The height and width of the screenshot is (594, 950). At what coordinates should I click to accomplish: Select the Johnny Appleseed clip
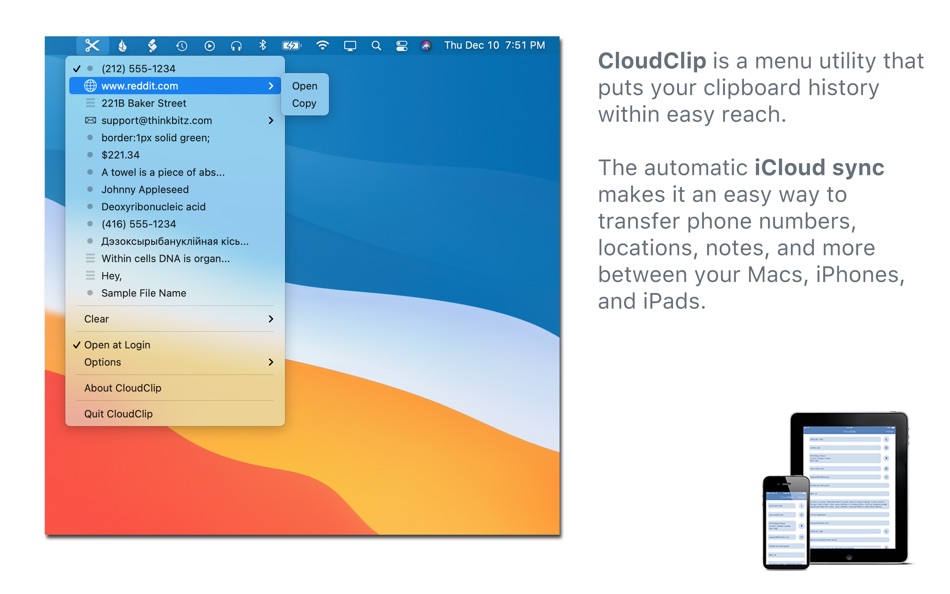[175, 190]
